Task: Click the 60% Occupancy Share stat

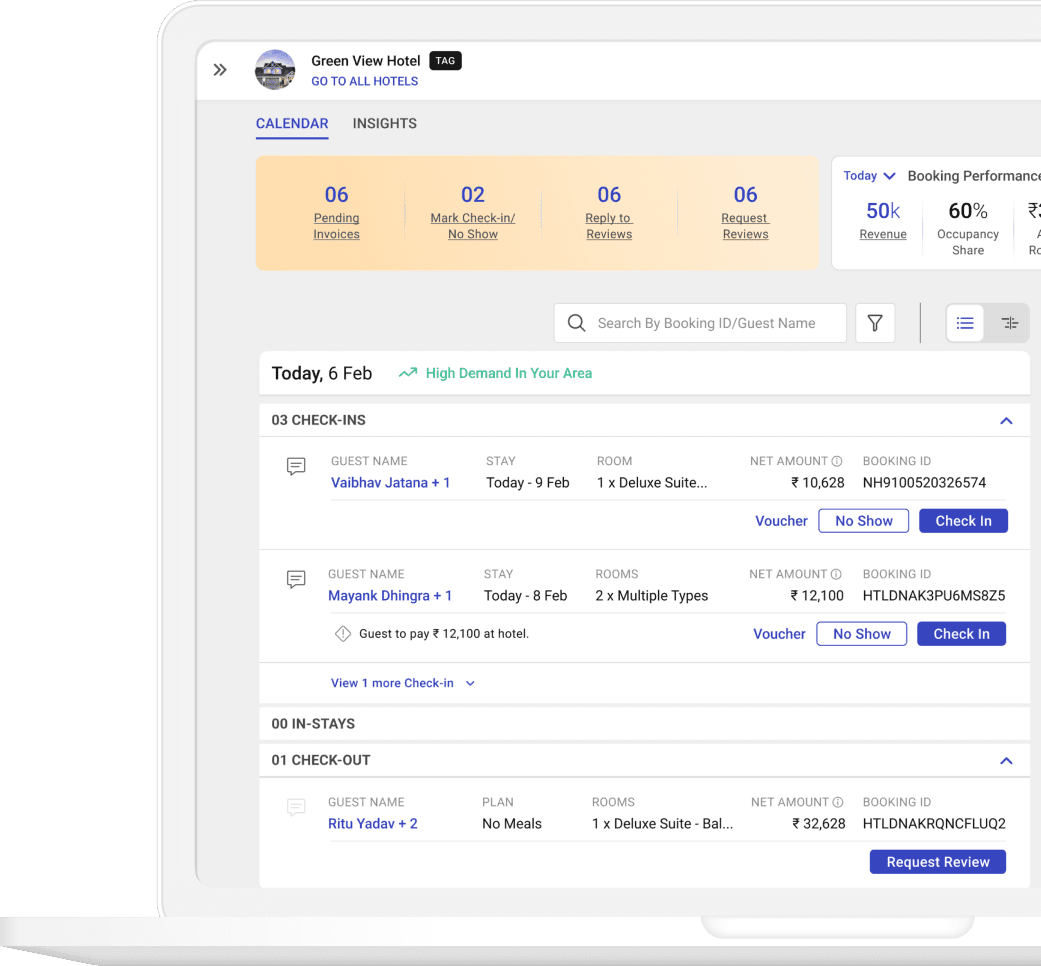Action: (x=967, y=228)
